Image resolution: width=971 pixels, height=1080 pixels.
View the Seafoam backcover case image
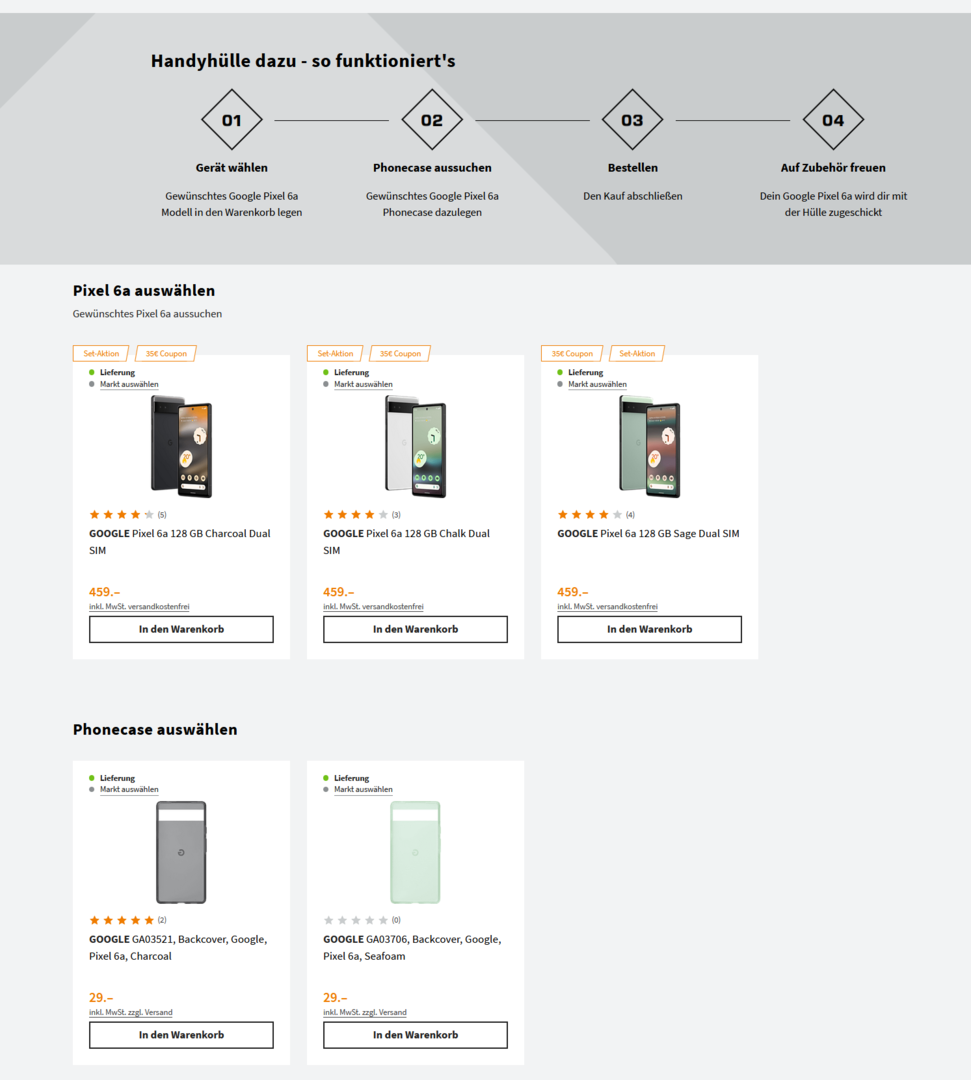(x=415, y=852)
